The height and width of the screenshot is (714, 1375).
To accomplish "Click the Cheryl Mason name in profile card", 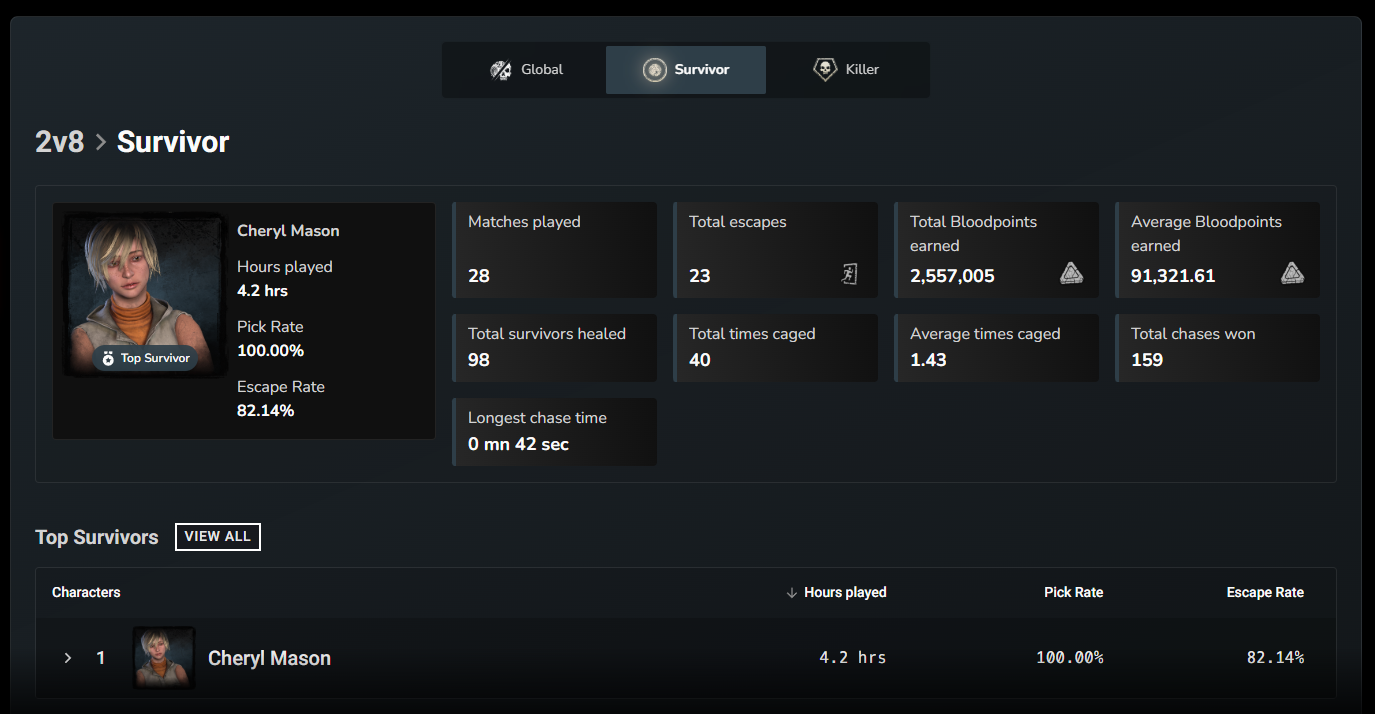I will tap(288, 231).
